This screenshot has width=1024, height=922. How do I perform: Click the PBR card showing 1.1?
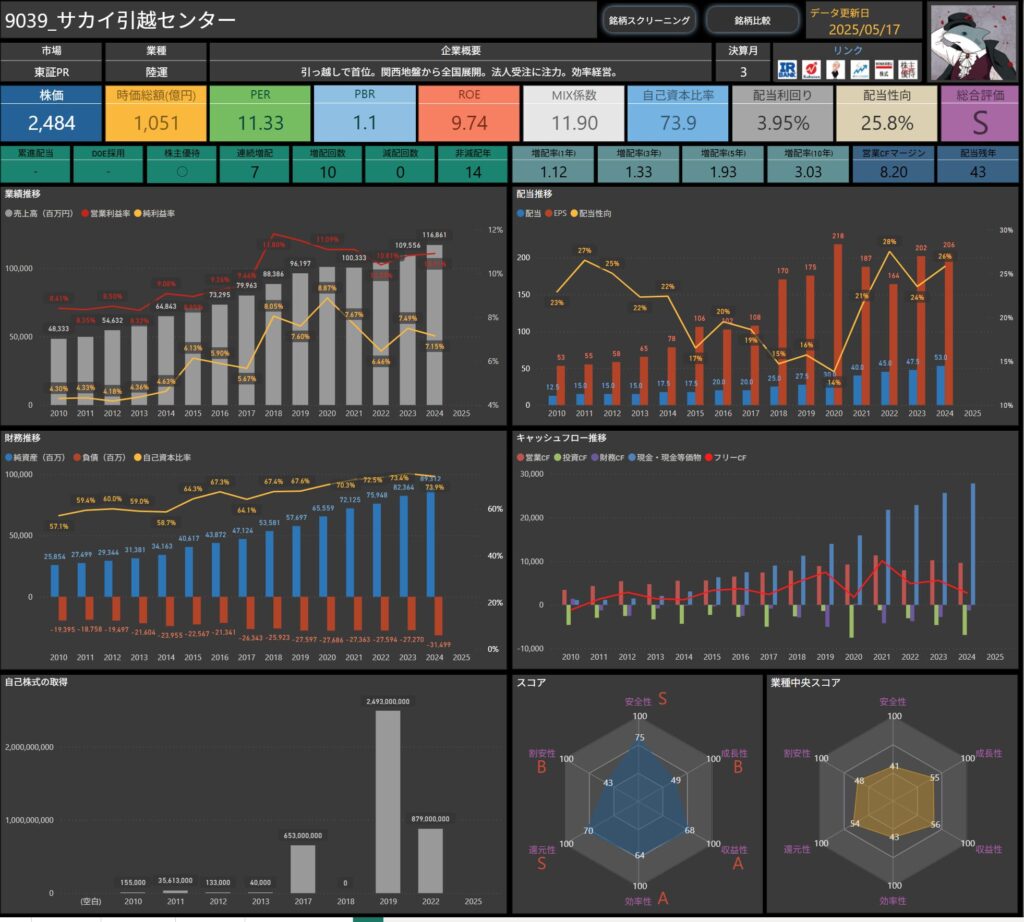pyautogui.click(x=364, y=114)
